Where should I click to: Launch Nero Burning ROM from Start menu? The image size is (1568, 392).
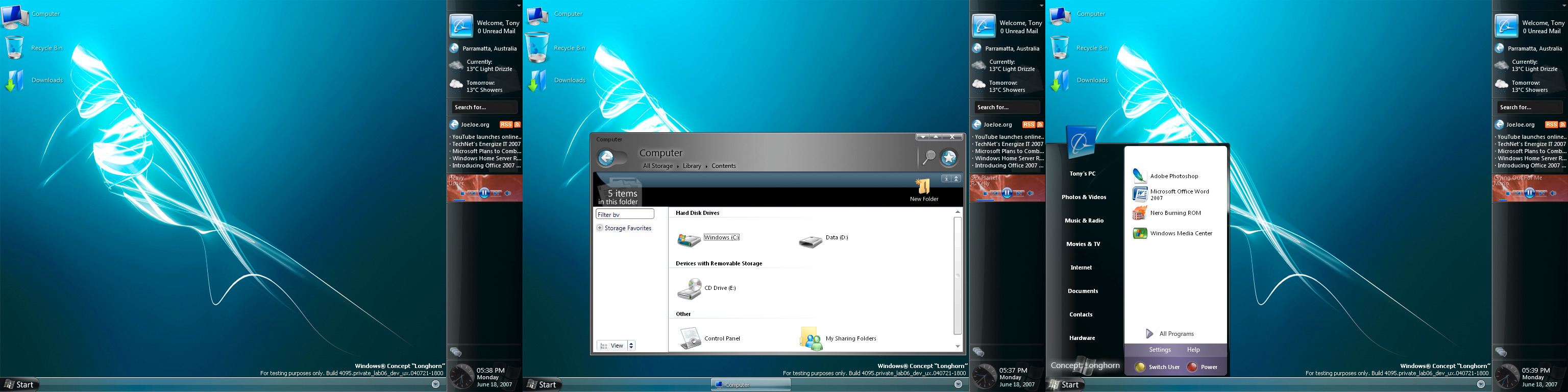pyautogui.click(x=1166, y=213)
